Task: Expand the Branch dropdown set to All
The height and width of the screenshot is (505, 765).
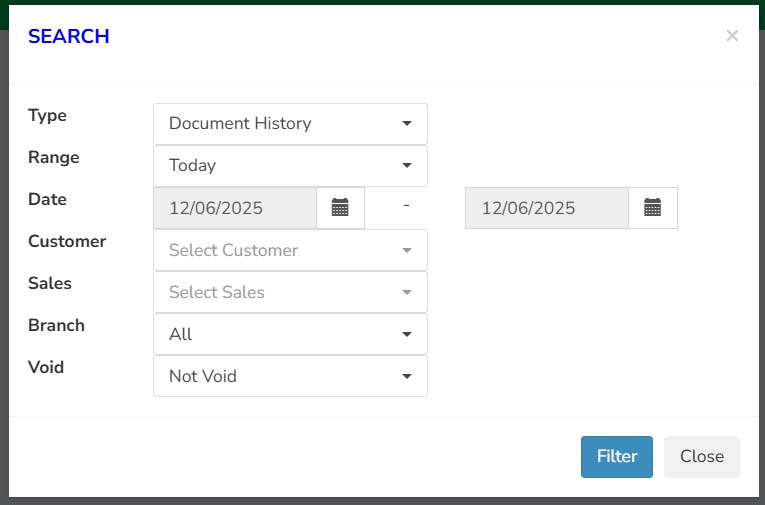Action: 290,334
